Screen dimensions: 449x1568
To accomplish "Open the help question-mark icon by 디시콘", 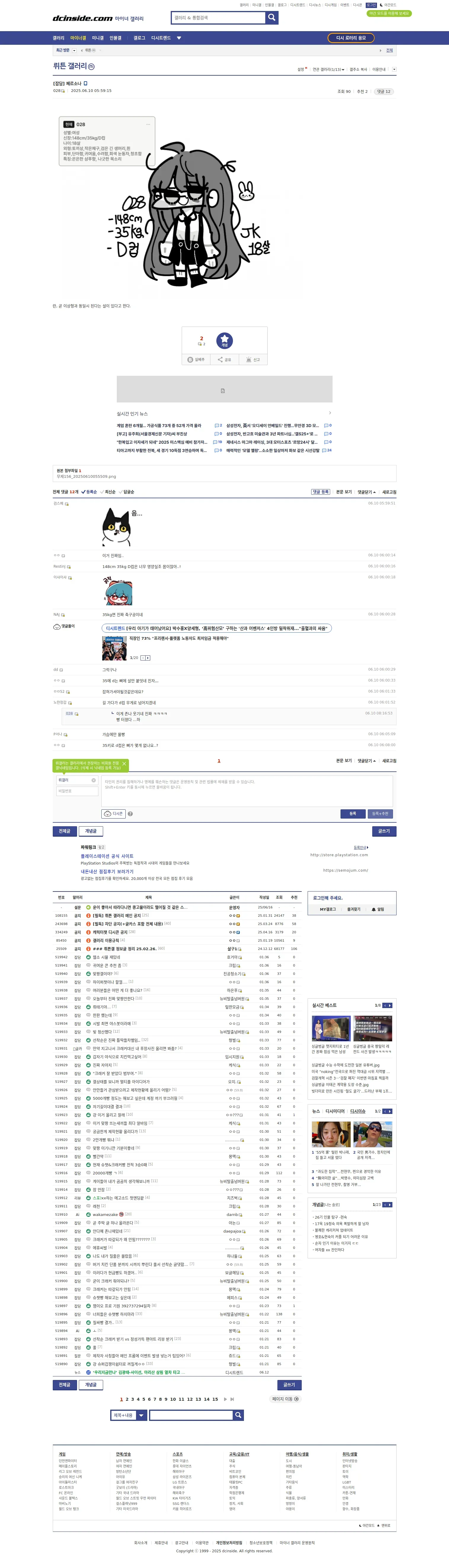I will coord(130,814).
